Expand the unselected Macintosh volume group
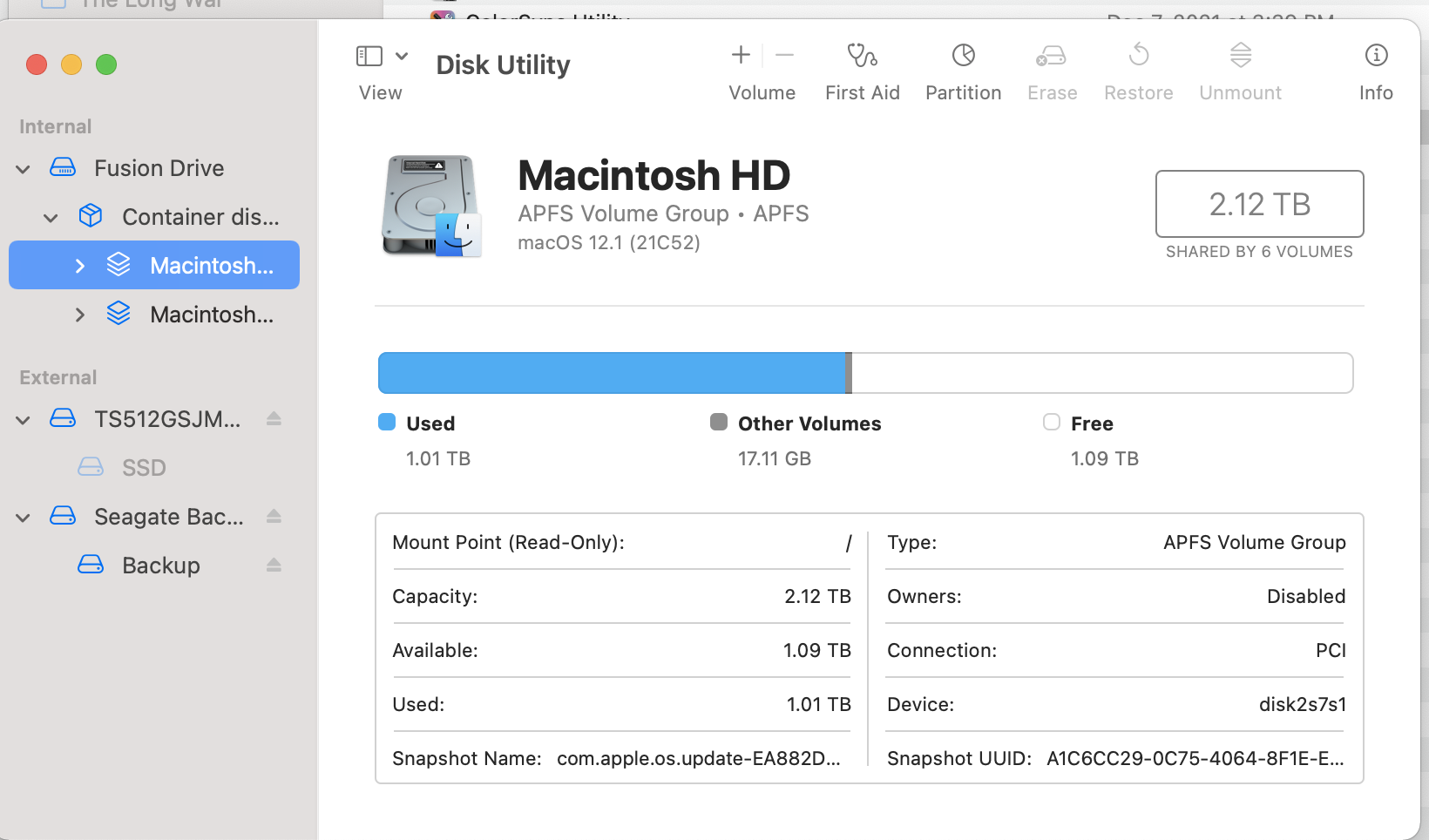 click(80, 315)
